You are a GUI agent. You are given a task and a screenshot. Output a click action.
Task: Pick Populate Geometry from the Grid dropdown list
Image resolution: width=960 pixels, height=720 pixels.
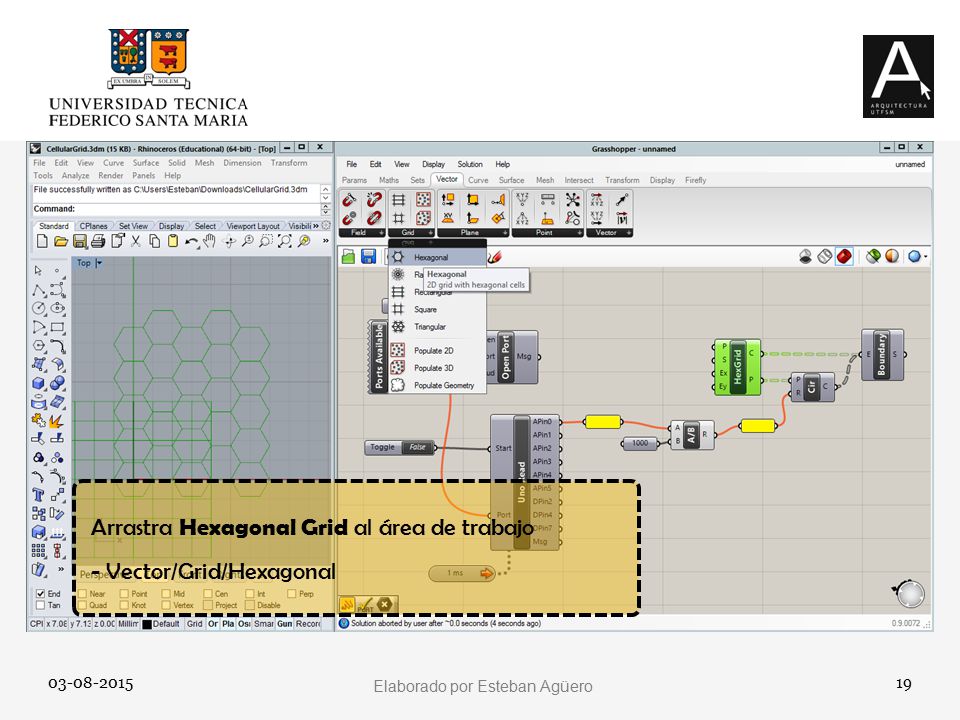(437, 386)
